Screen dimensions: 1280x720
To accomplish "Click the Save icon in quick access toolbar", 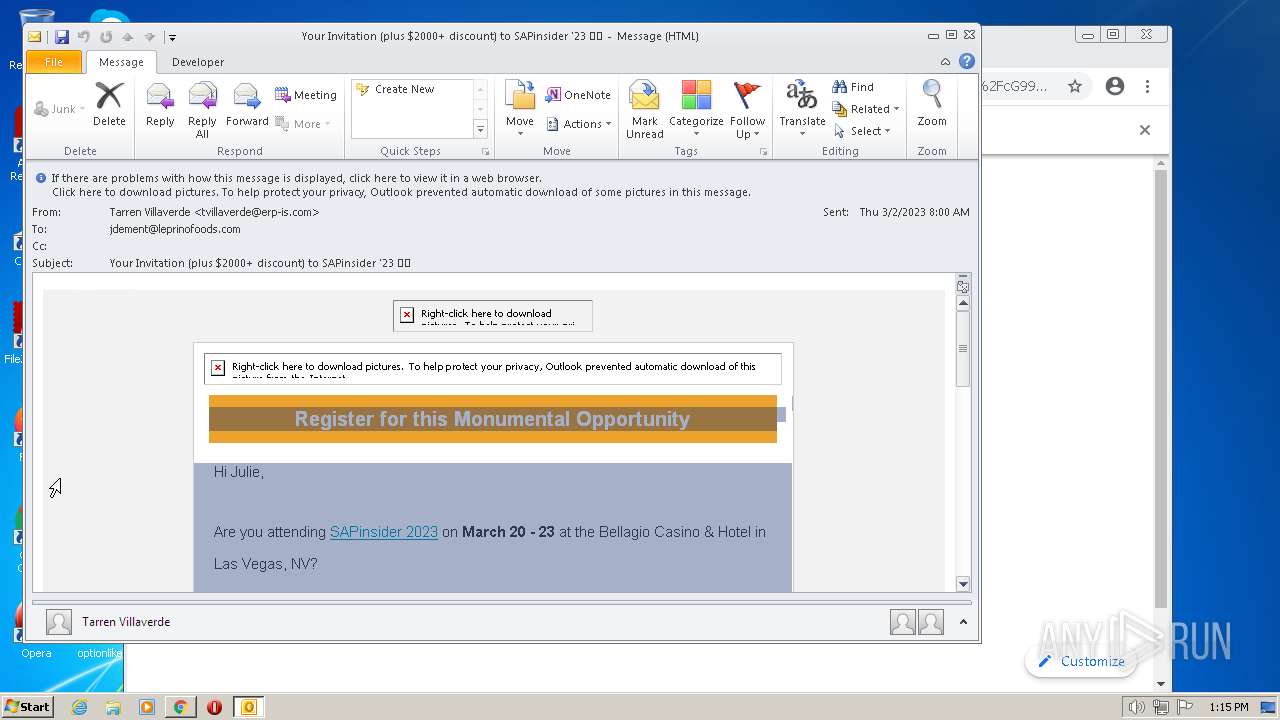I will [x=62, y=37].
